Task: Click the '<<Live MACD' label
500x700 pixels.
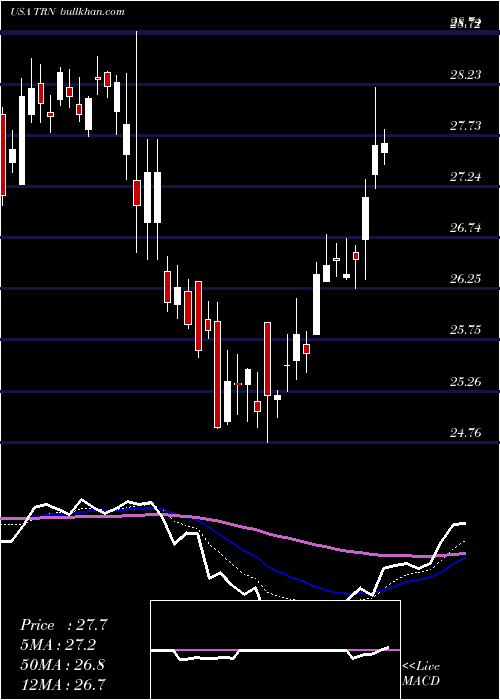Action: 421,673
